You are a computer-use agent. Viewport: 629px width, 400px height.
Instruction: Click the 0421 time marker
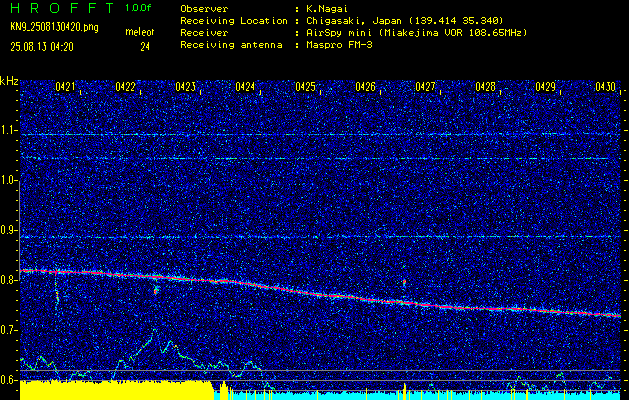click(x=65, y=87)
